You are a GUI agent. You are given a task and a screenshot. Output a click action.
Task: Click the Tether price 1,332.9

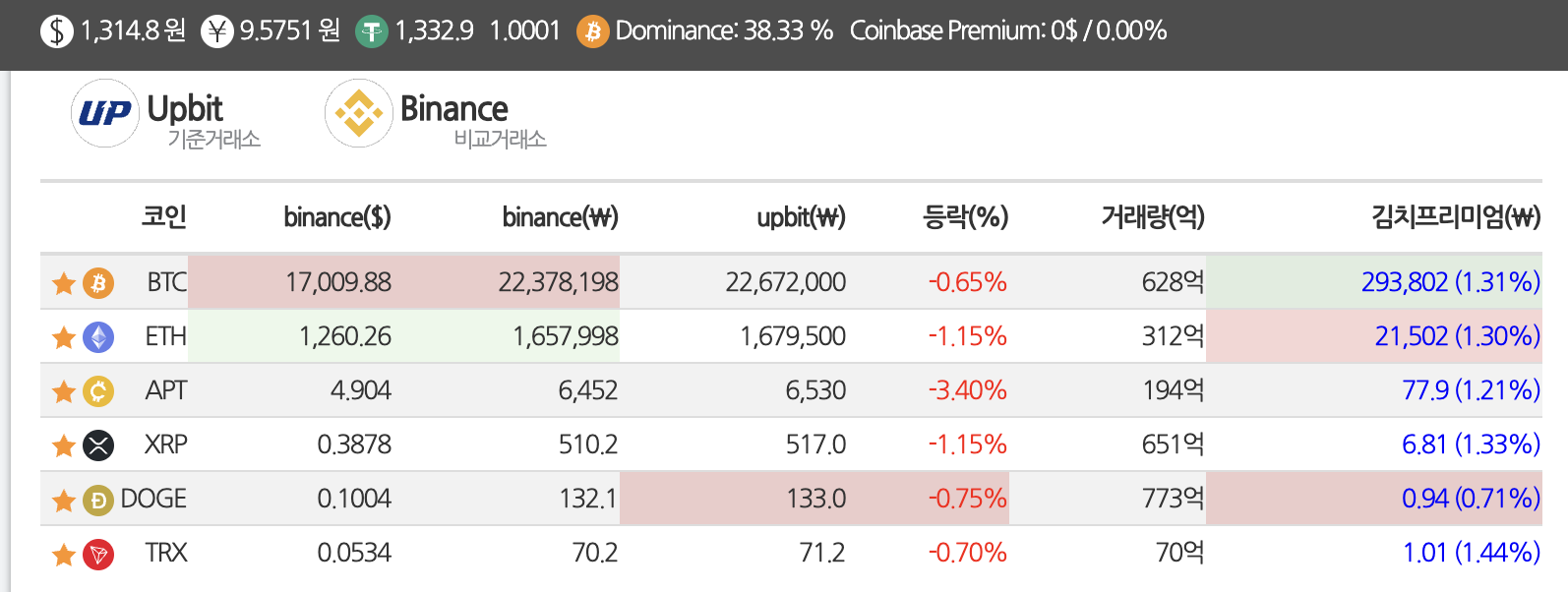point(434,30)
